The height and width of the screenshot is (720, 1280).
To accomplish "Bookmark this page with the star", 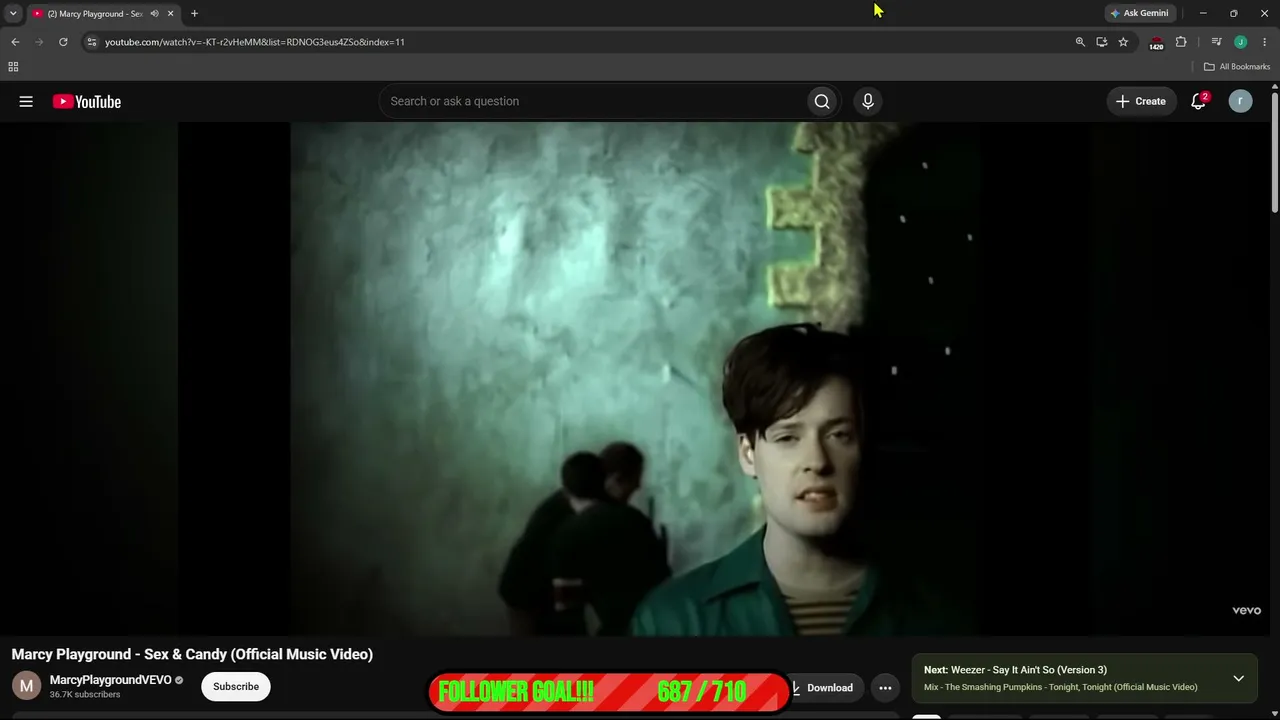I will (1123, 42).
